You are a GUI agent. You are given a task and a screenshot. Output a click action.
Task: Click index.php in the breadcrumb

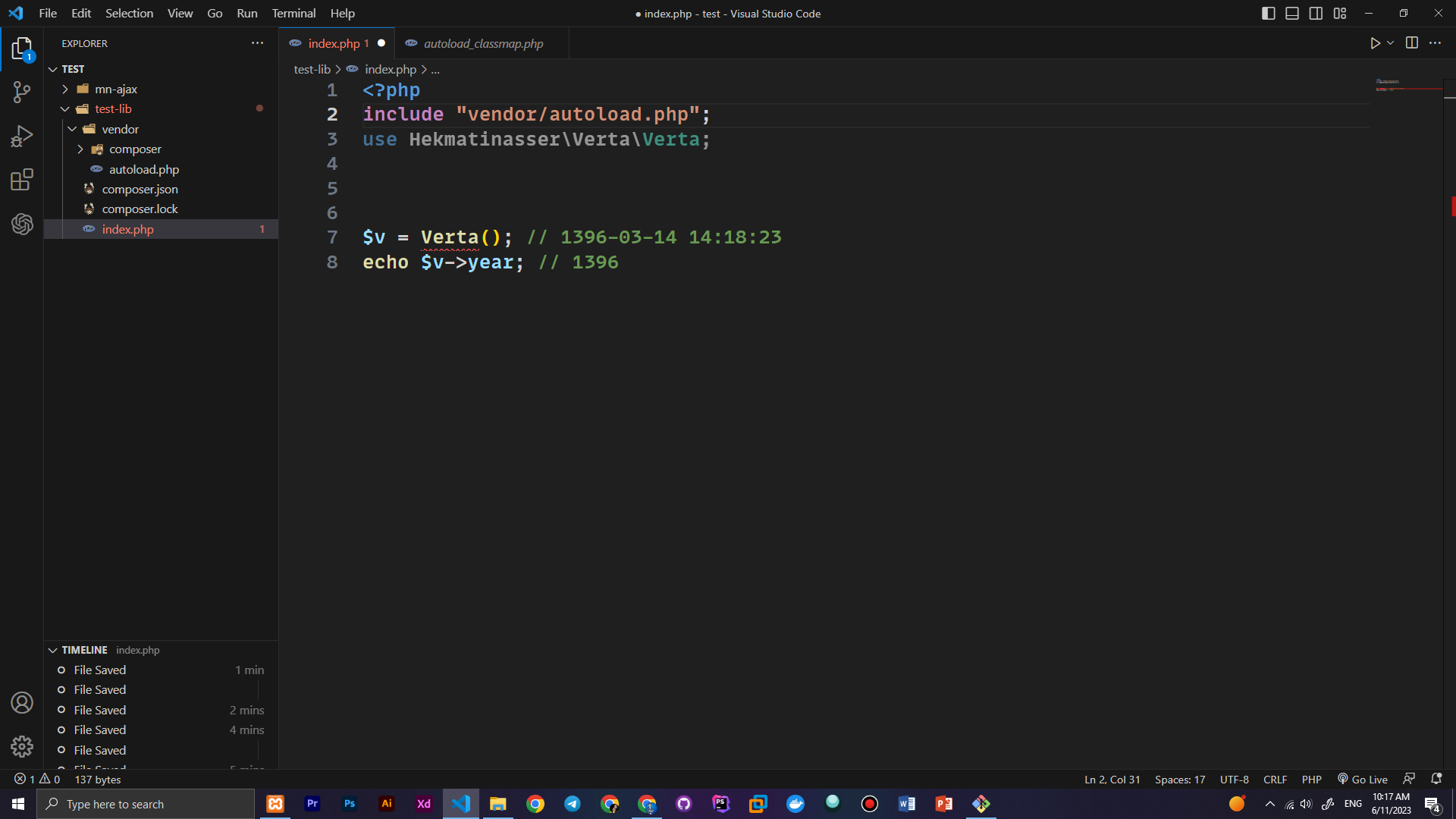click(x=390, y=69)
